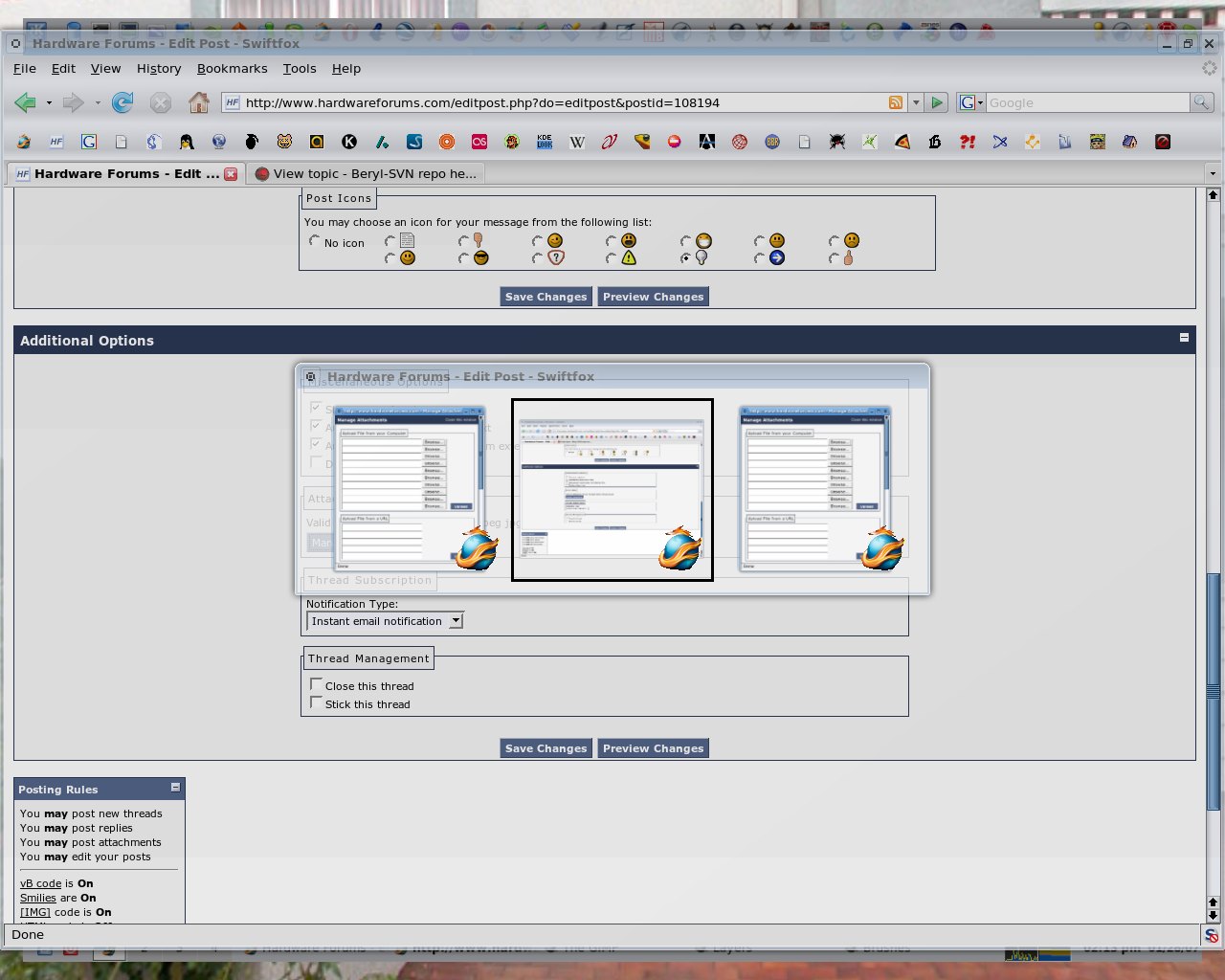Image resolution: width=1225 pixels, height=980 pixels.
Task: Open the vB code link
Action: (x=40, y=883)
